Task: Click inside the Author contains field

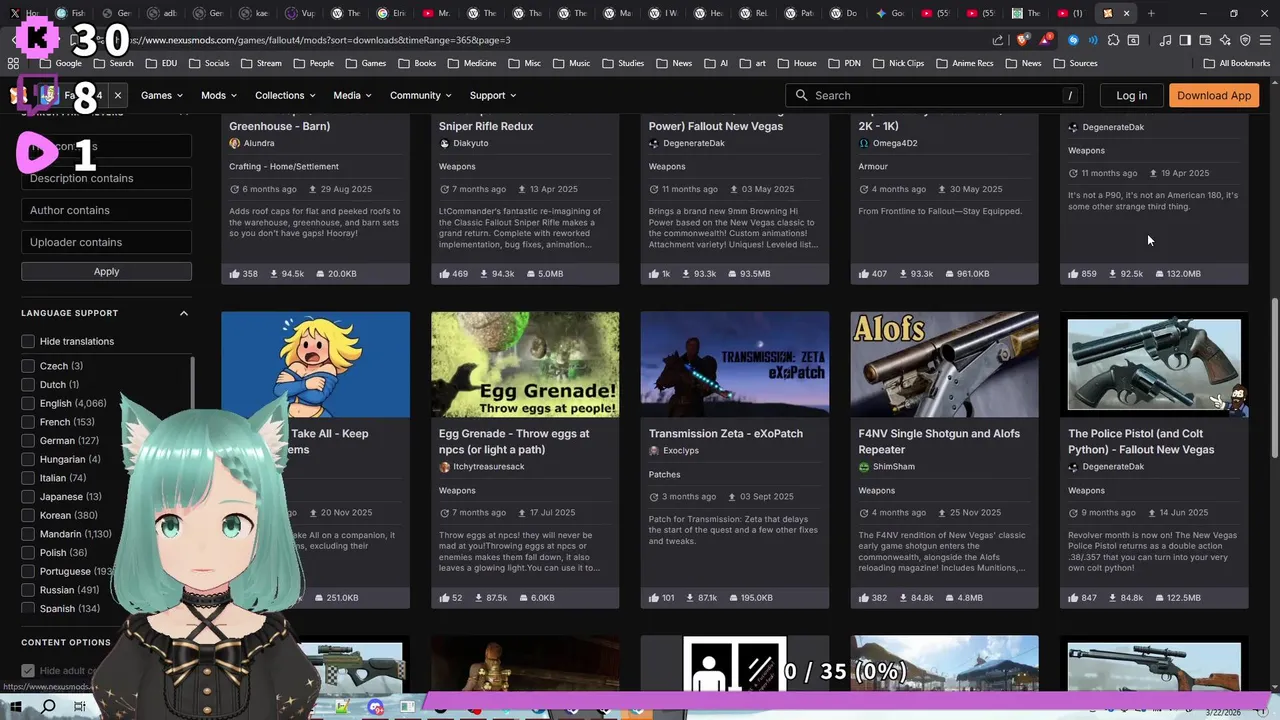Action: tap(106, 210)
